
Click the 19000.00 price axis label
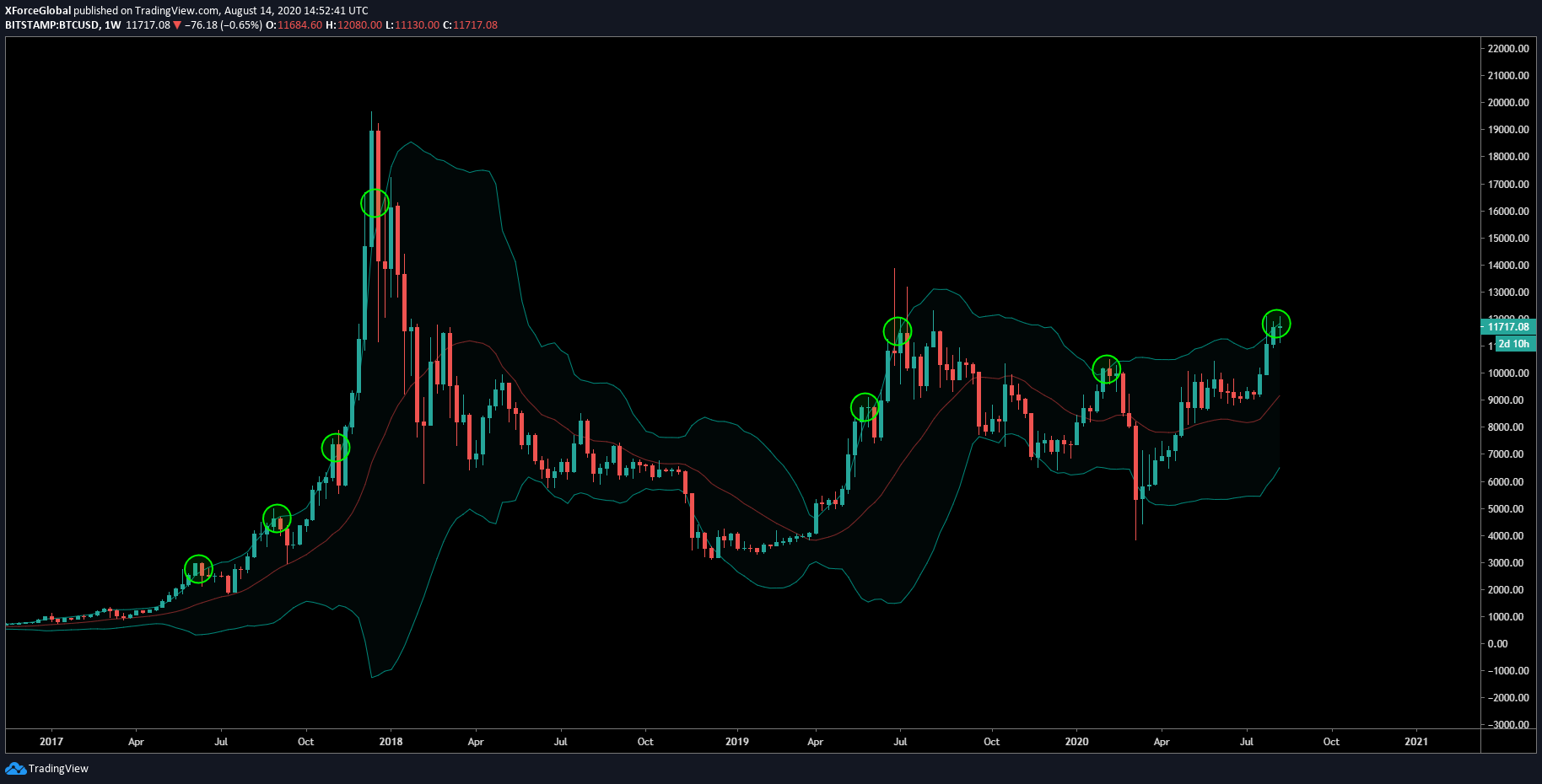point(1508,129)
